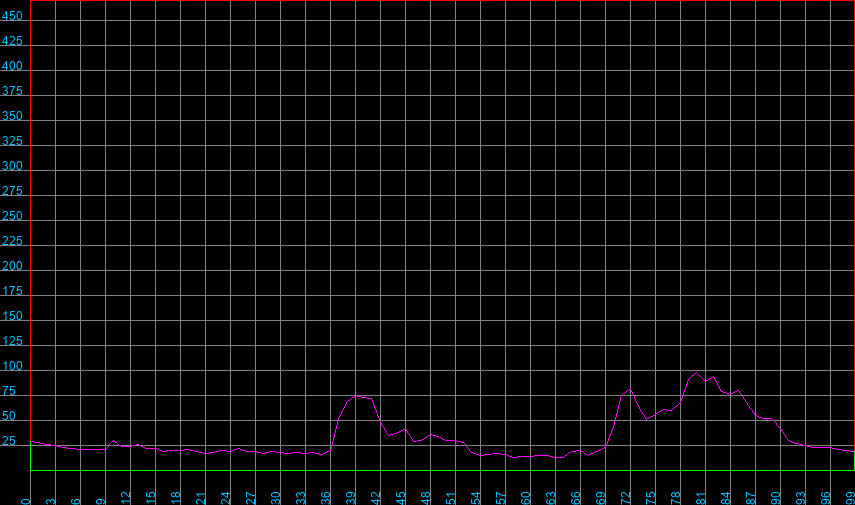The height and width of the screenshot is (505, 855).
Task: Pick the 21 tick label on the horizontal axis
Action: (x=202, y=497)
